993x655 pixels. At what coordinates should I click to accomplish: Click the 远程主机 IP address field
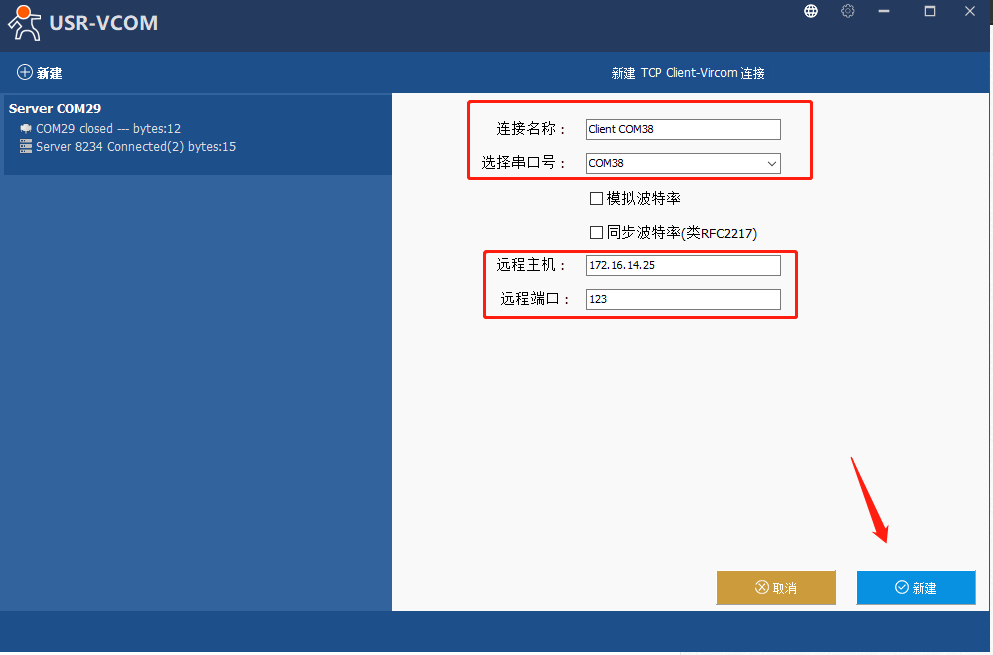[682, 265]
